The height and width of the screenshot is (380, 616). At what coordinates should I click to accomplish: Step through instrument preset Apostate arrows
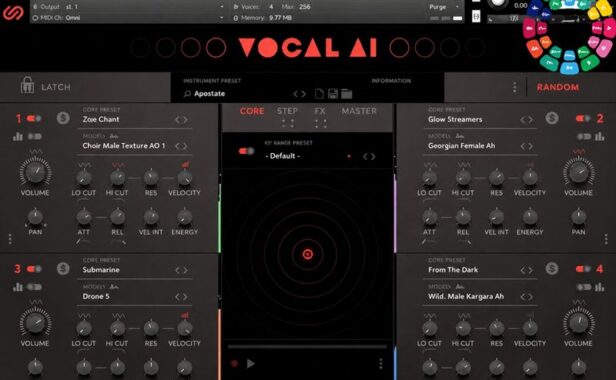[299, 94]
